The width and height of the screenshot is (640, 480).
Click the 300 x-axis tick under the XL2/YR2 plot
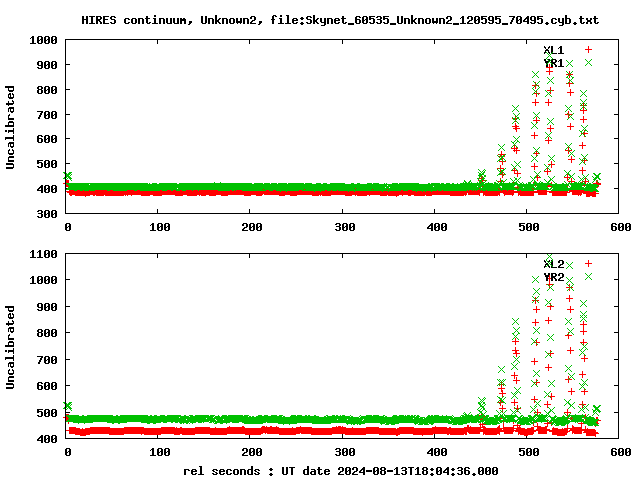344,452
